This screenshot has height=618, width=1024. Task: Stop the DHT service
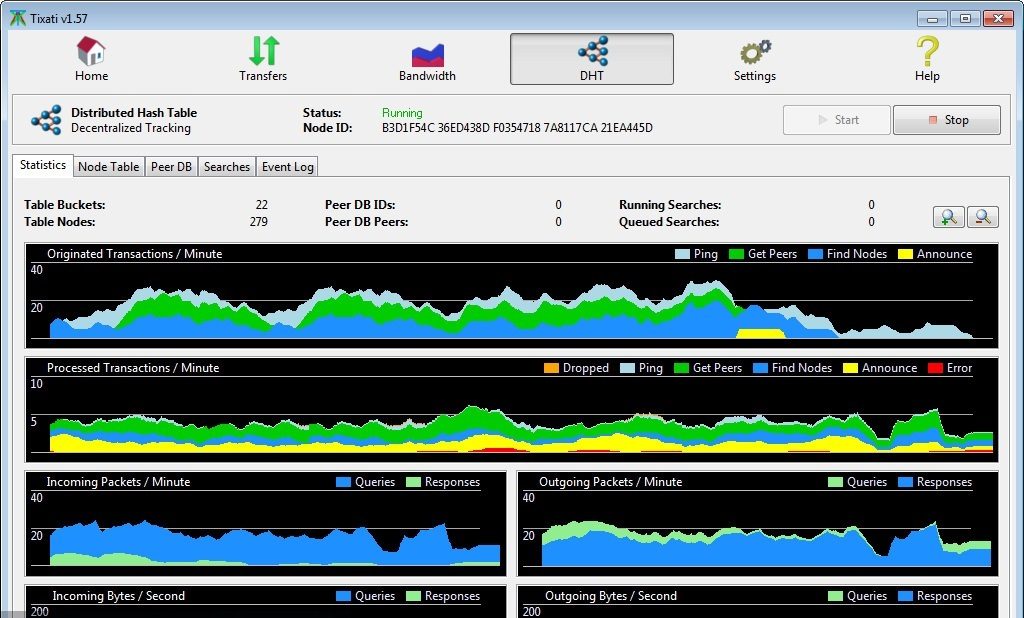(x=947, y=120)
